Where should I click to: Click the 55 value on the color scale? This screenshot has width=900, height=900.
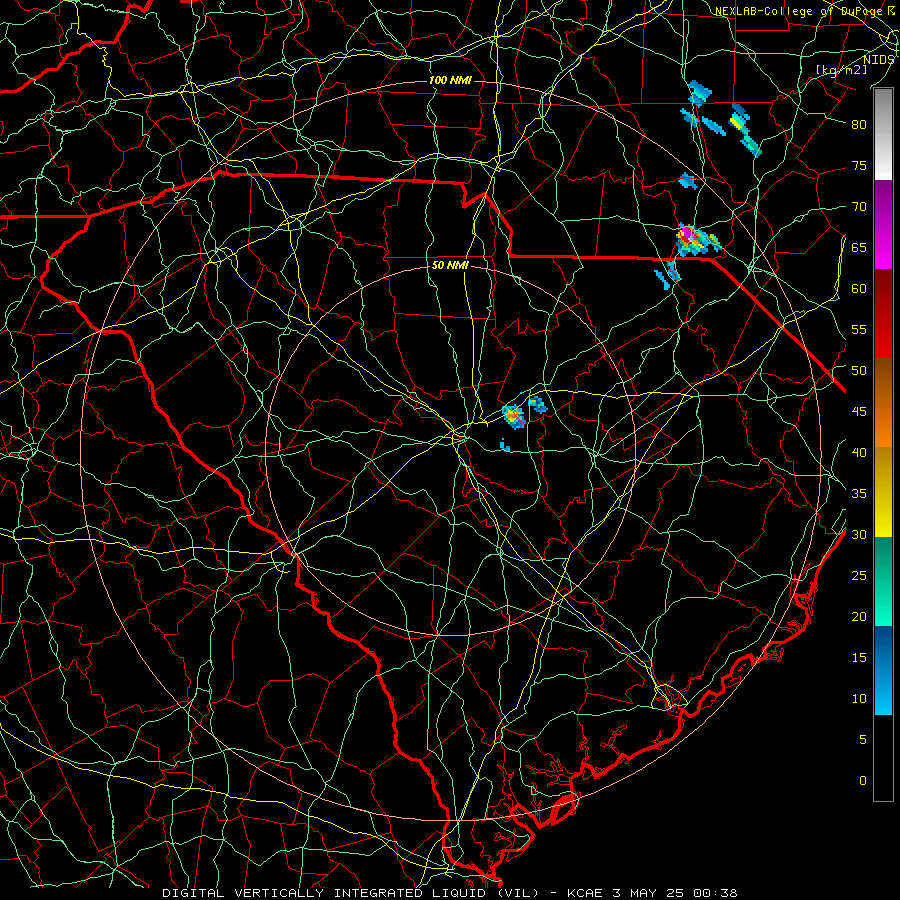tap(859, 329)
